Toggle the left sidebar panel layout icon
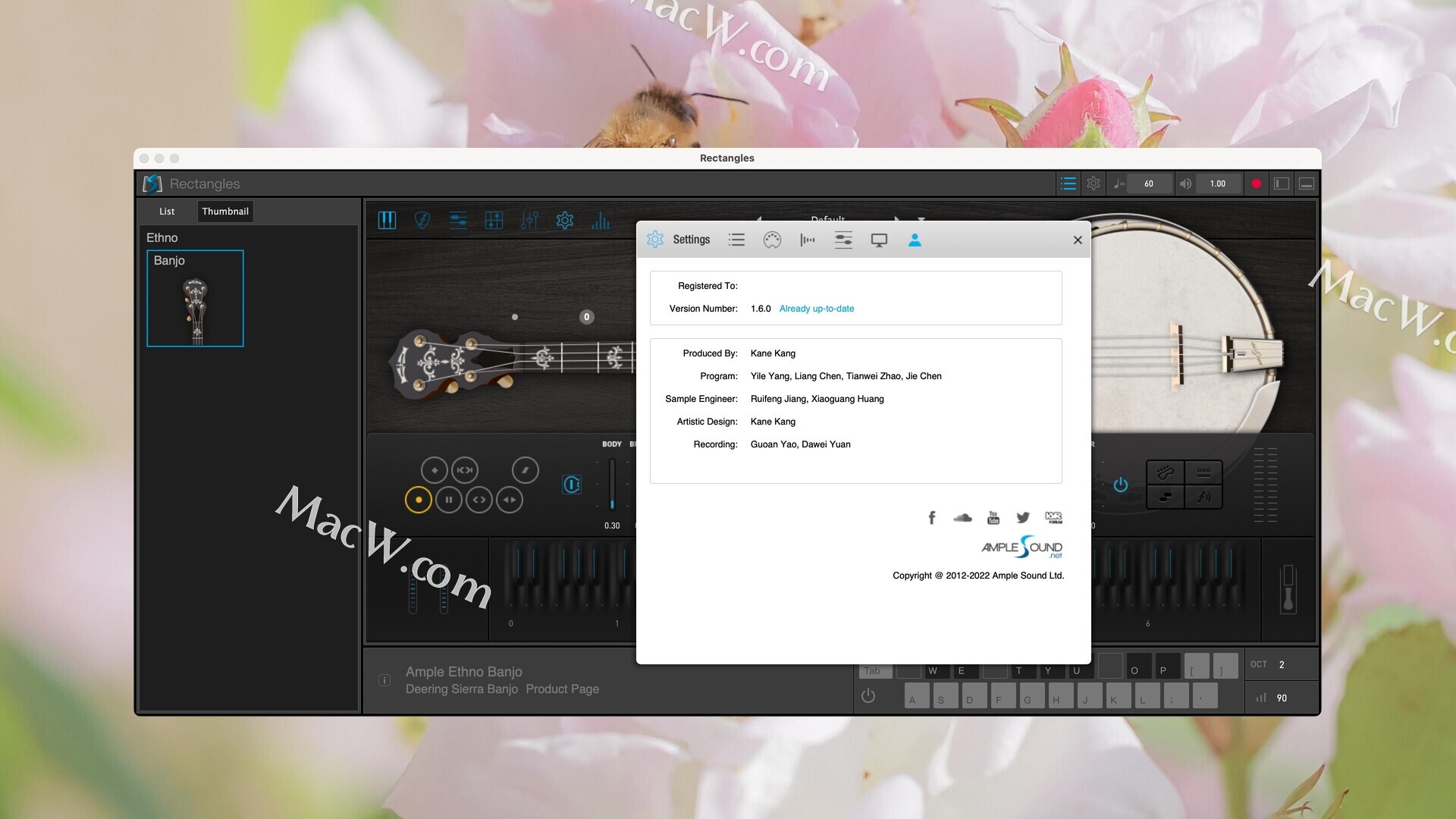Viewport: 1456px width, 819px height. [1282, 184]
